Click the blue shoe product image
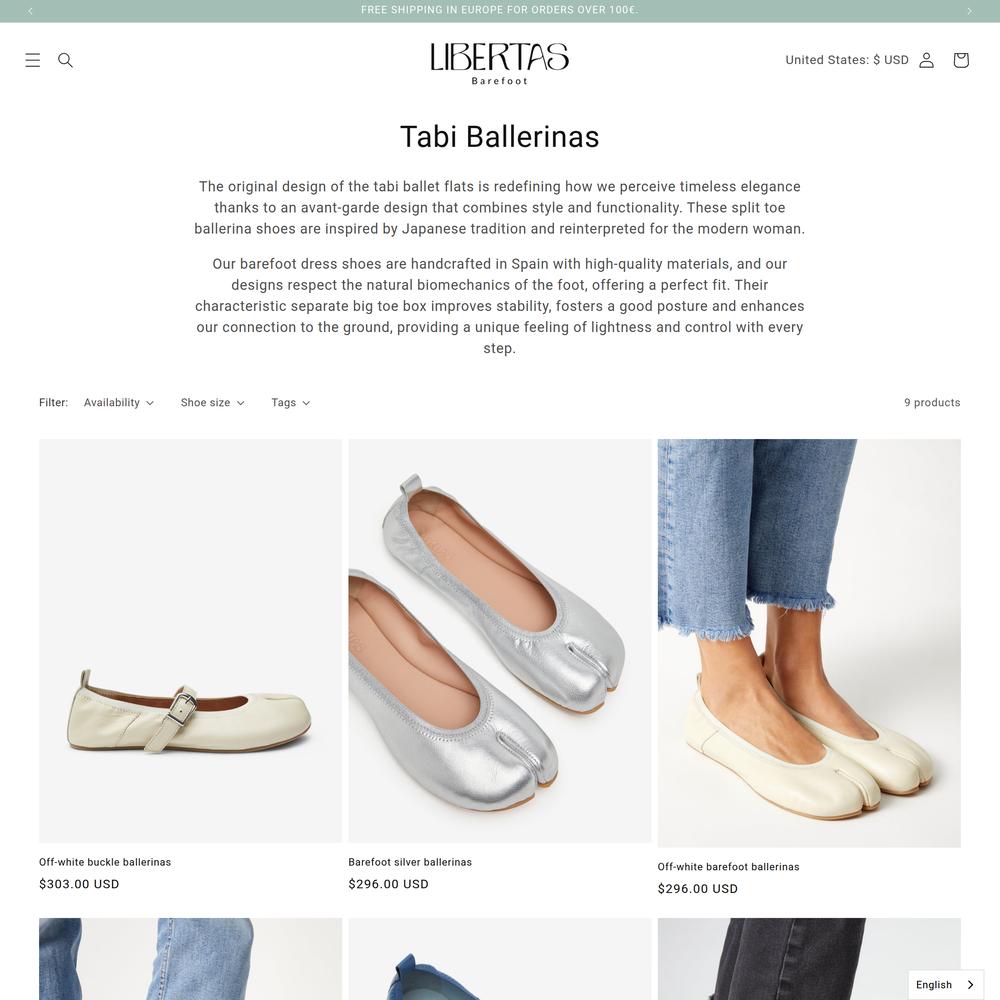 point(499,959)
